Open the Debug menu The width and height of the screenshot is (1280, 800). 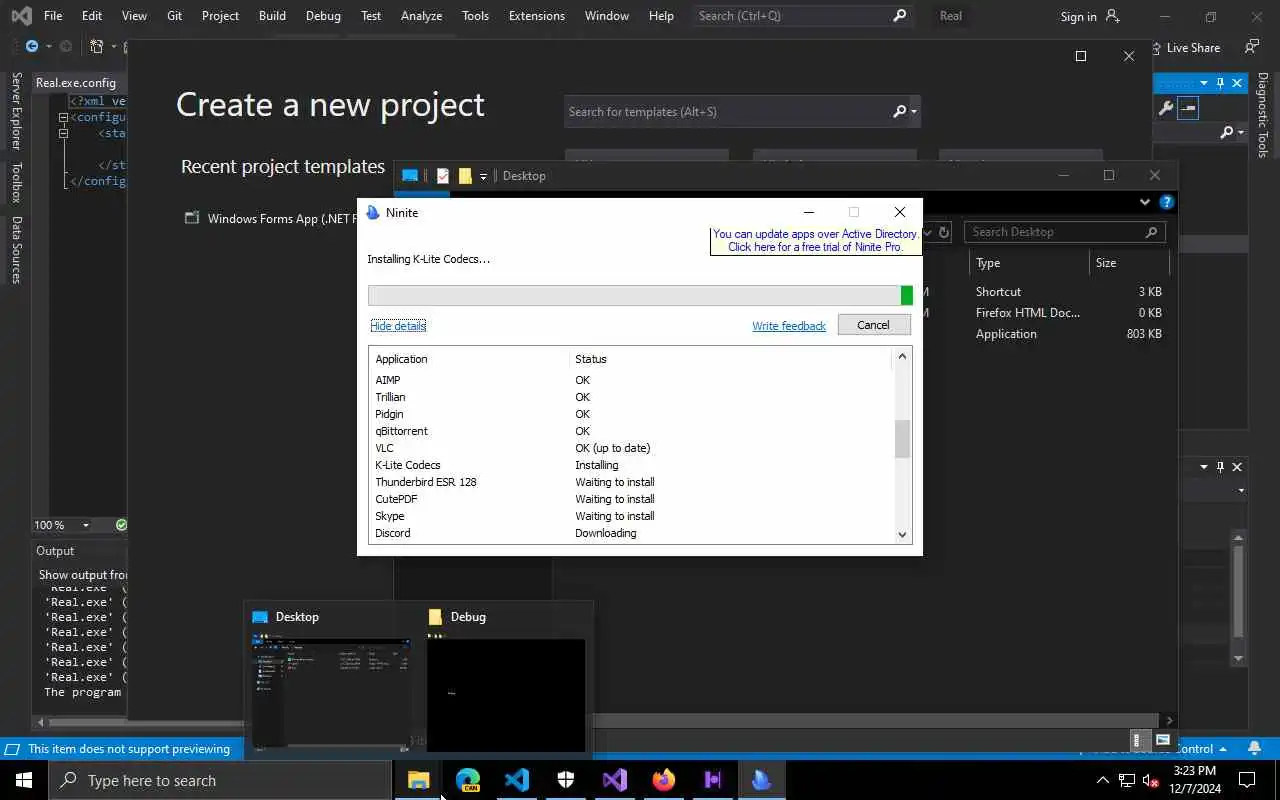click(x=323, y=16)
